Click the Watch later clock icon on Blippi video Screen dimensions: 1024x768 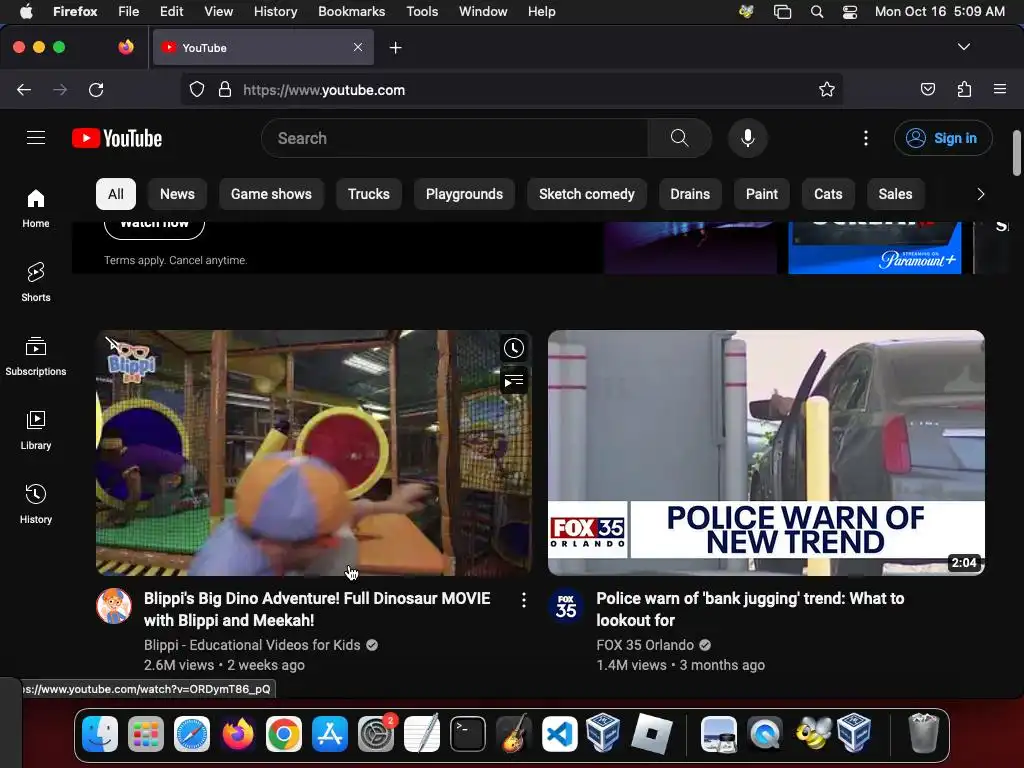pos(514,348)
